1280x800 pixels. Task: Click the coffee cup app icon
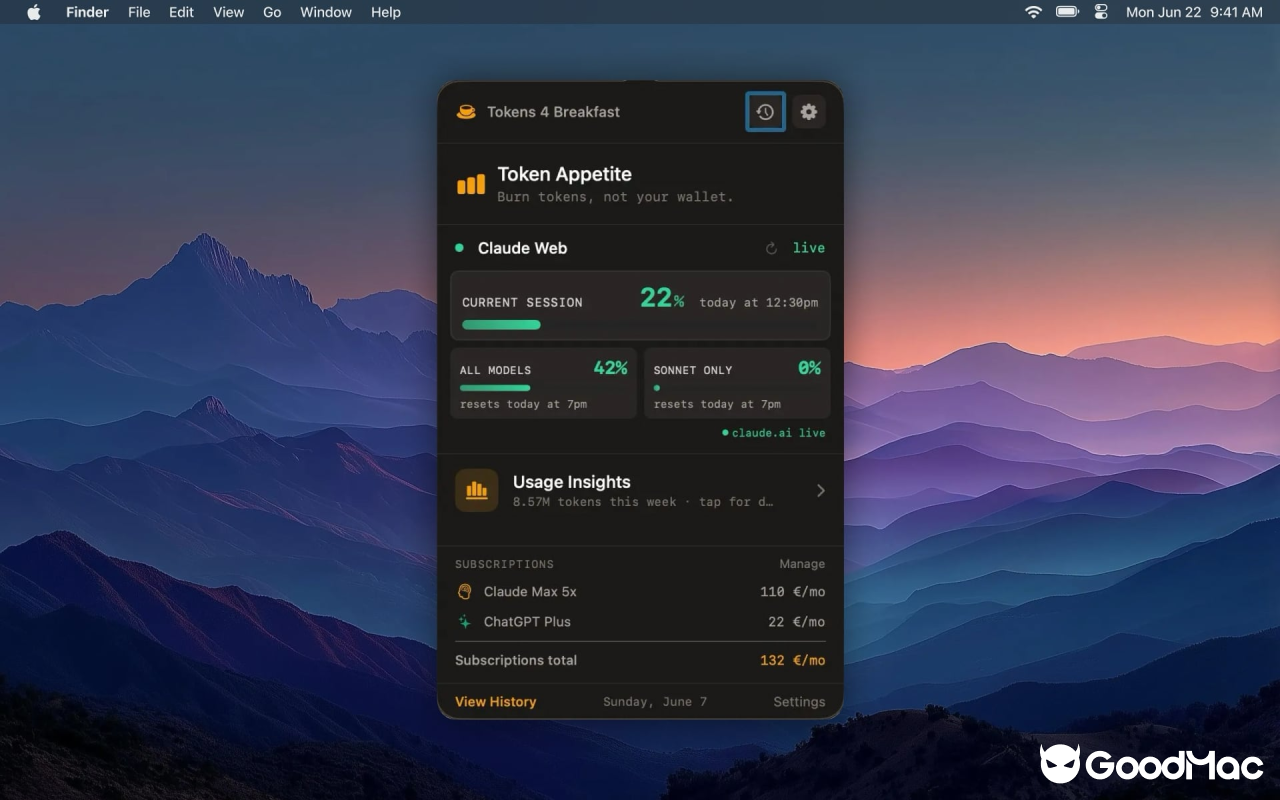click(466, 112)
